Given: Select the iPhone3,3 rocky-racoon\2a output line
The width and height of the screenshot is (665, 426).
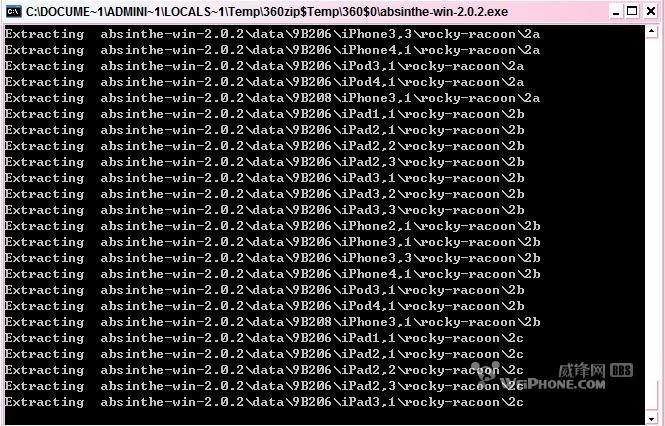Looking at the screenshot, I should point(272,34).
